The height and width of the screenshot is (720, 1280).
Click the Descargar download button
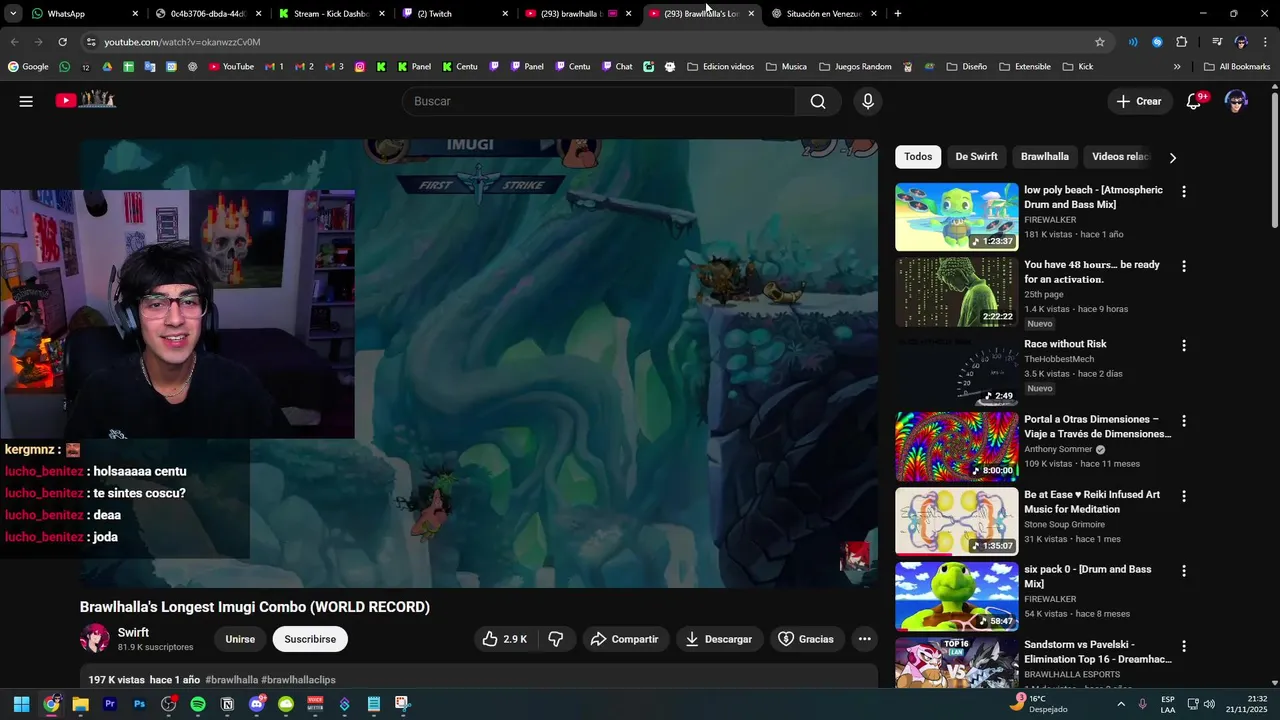click(x=718, y=639)
